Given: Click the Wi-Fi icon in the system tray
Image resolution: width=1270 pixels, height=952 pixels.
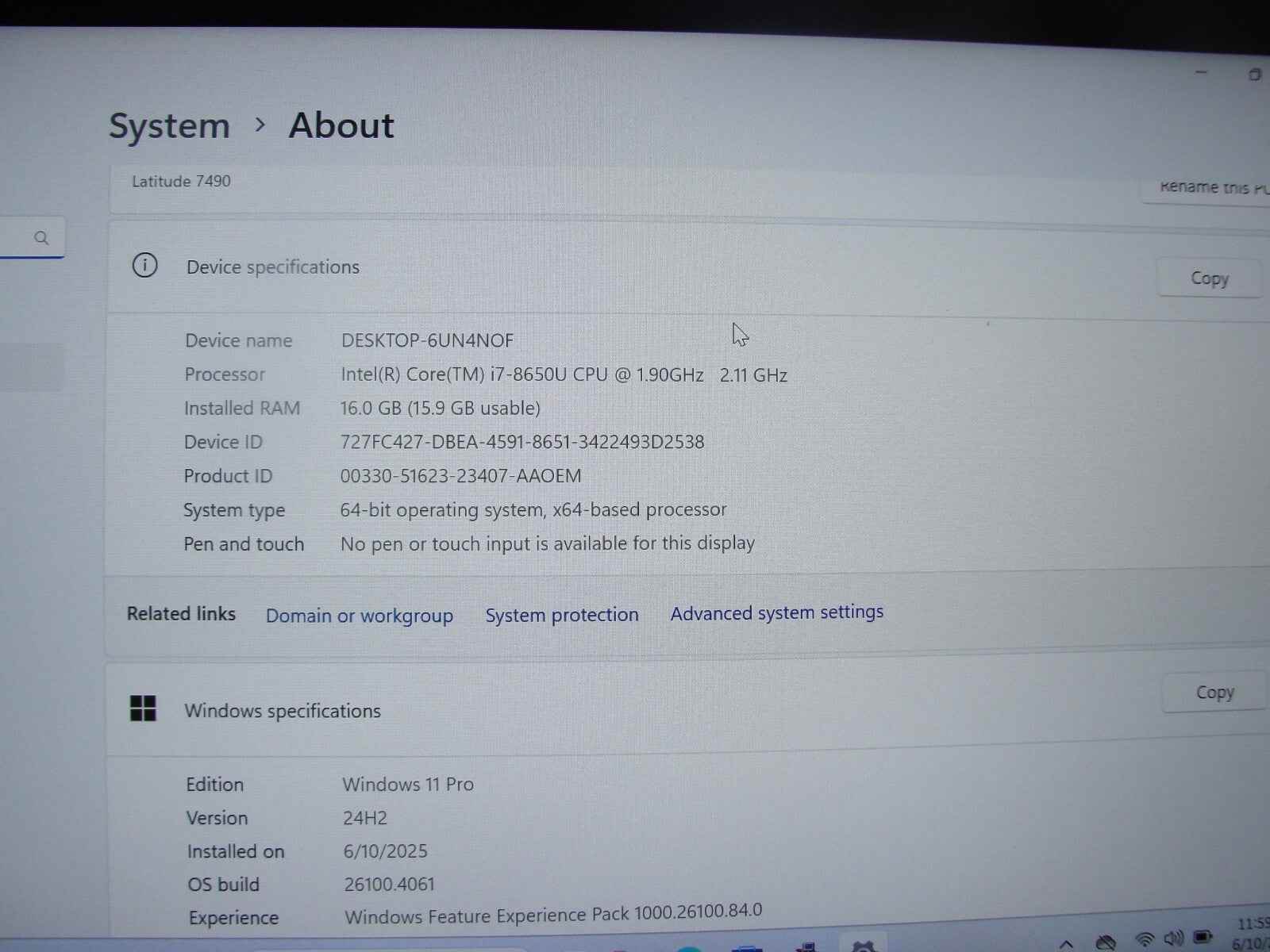Looking at the screenshot, I should point(1143,939).
